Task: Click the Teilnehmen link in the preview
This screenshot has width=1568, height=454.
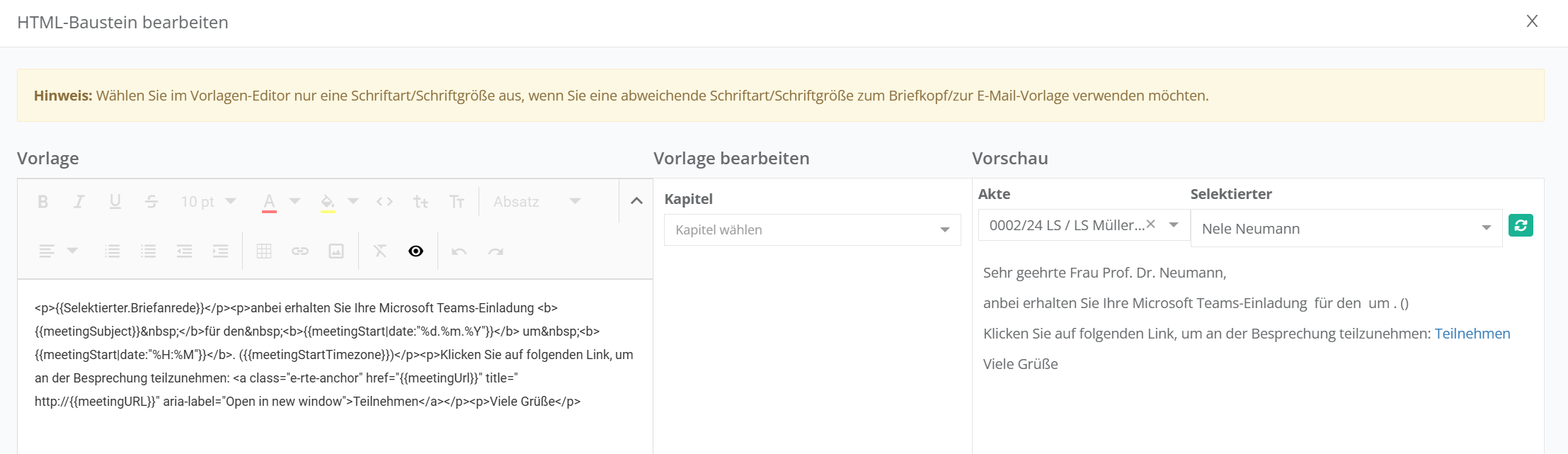Action: pyautogui.click(x=1472, y=334)
